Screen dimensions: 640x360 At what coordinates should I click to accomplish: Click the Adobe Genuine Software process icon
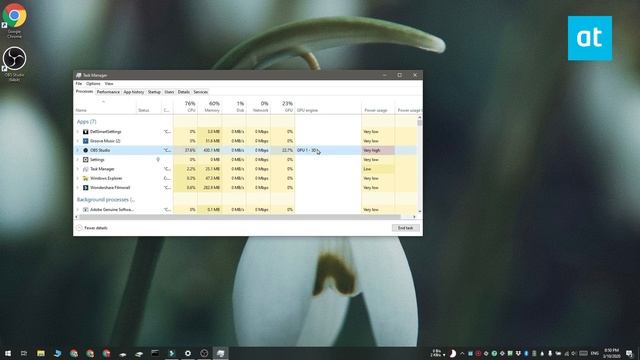(x=86, y=209)
